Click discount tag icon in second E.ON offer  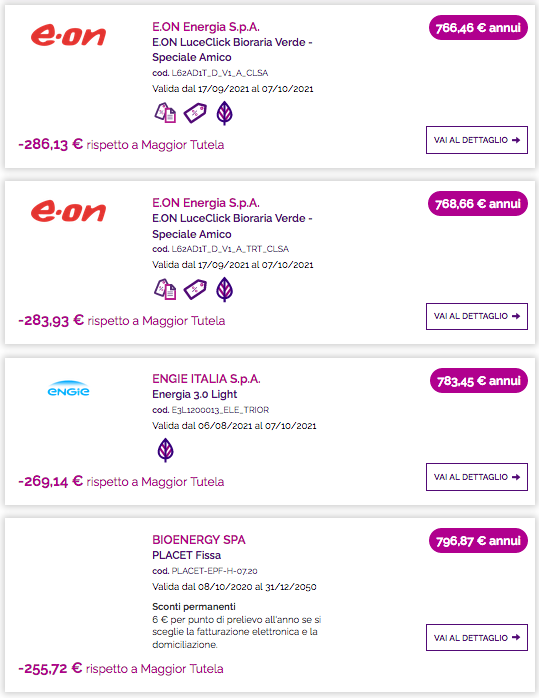(195, 289)
